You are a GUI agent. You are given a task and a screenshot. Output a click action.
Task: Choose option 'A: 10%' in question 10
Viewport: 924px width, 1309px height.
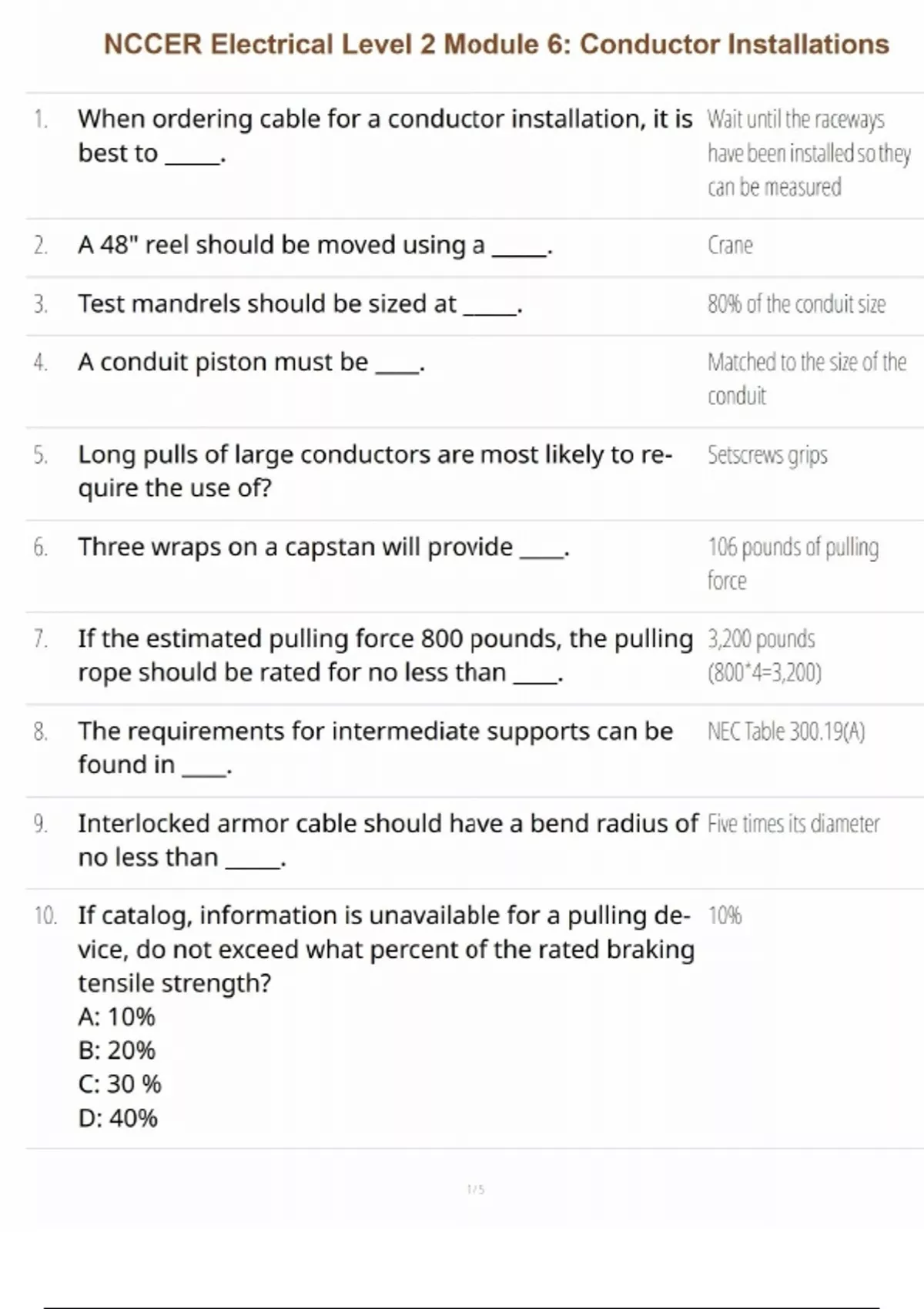116,1017
